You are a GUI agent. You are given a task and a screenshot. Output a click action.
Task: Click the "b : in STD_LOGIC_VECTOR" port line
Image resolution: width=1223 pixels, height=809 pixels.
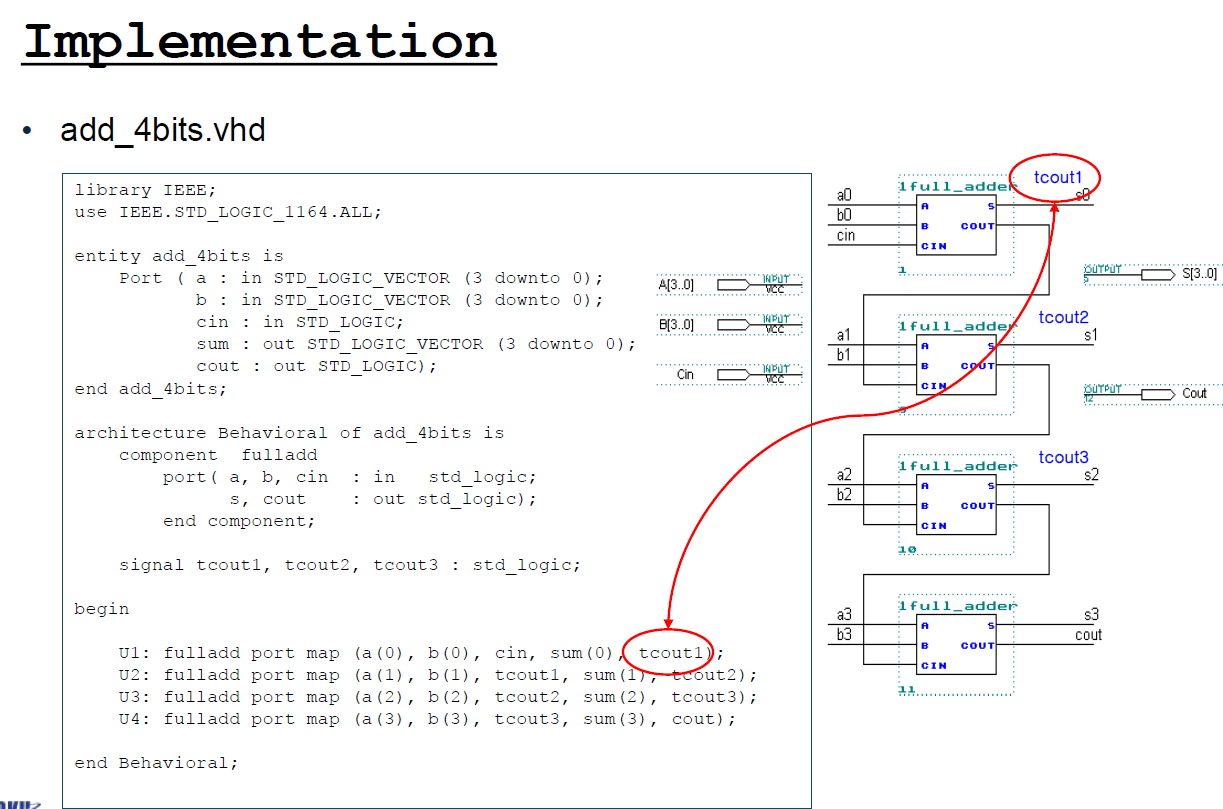[x=401, y=300]
